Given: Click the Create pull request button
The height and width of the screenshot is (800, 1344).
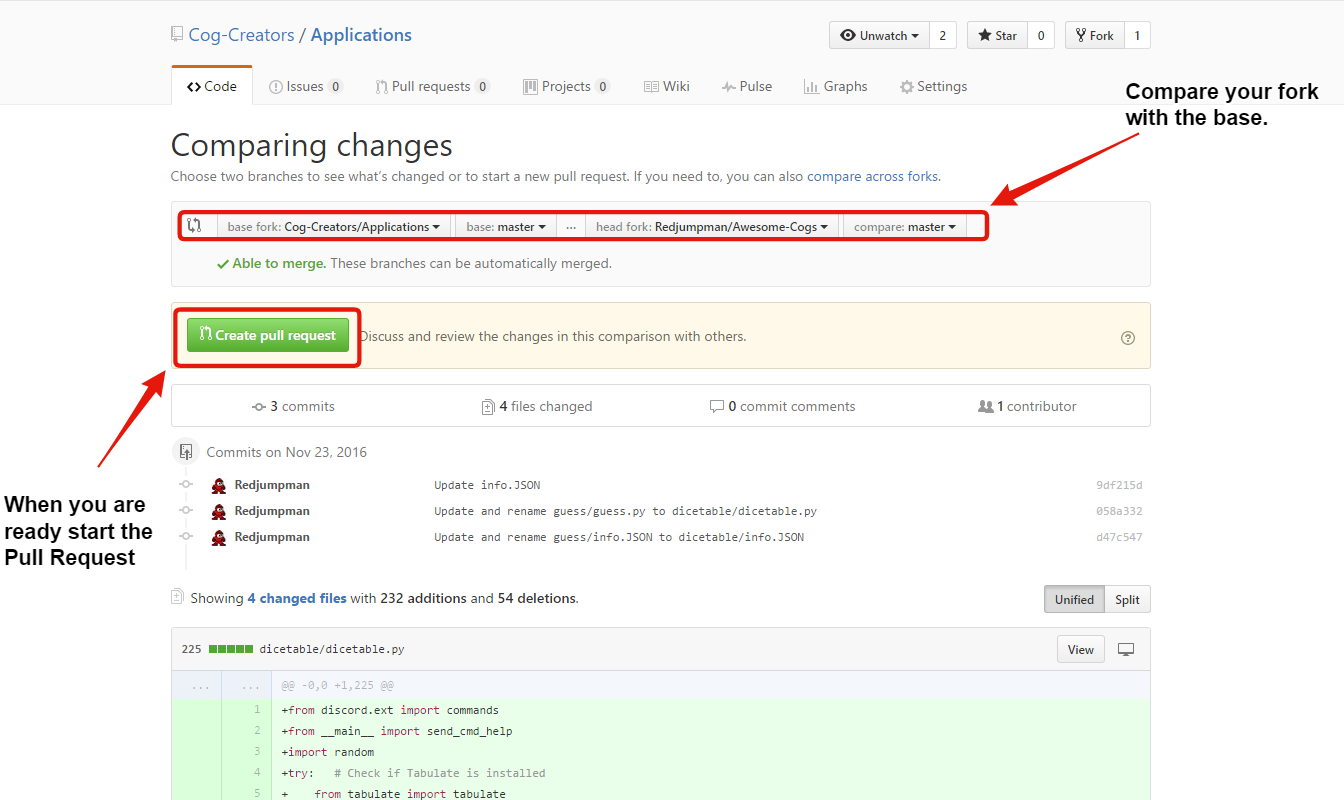Looking at the screenshot, I should (x=268, y=336).
